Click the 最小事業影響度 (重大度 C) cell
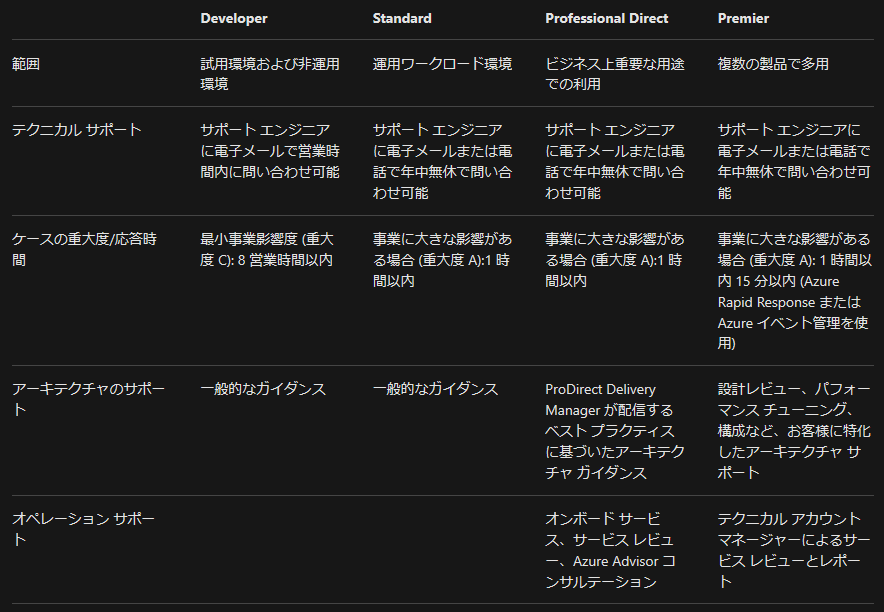Screen dimensions: 884x612 pyautogui.click(x=267, y=249)
